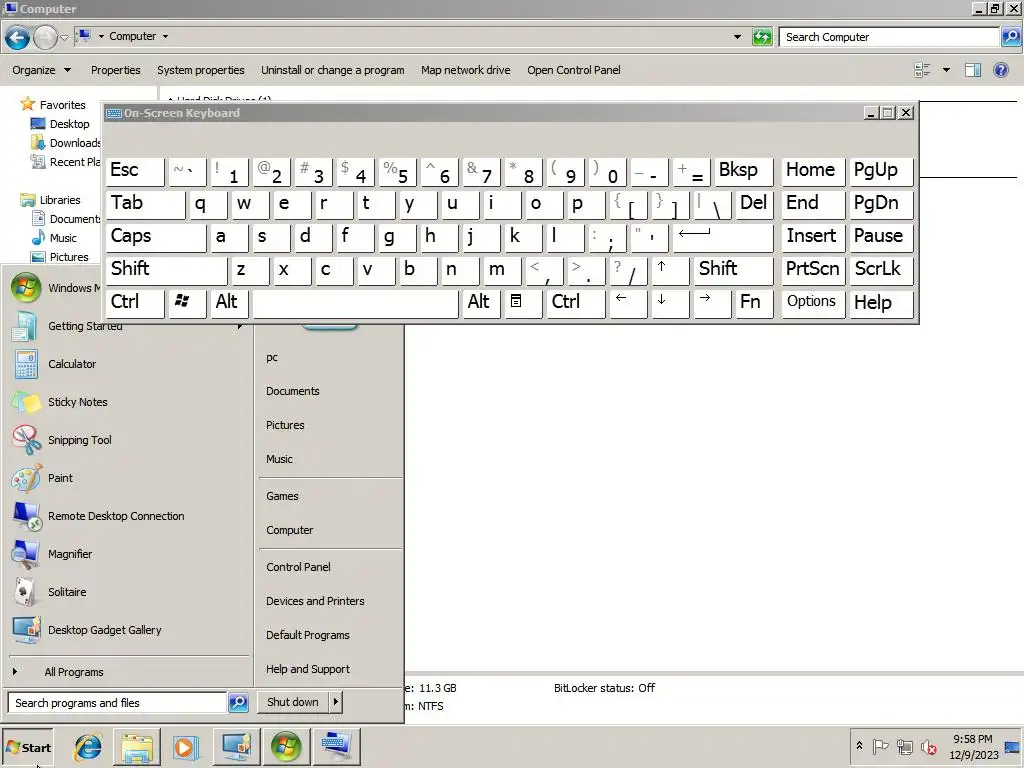Select Music under Libraries
1024x768 pixels.
click(61, 238)
